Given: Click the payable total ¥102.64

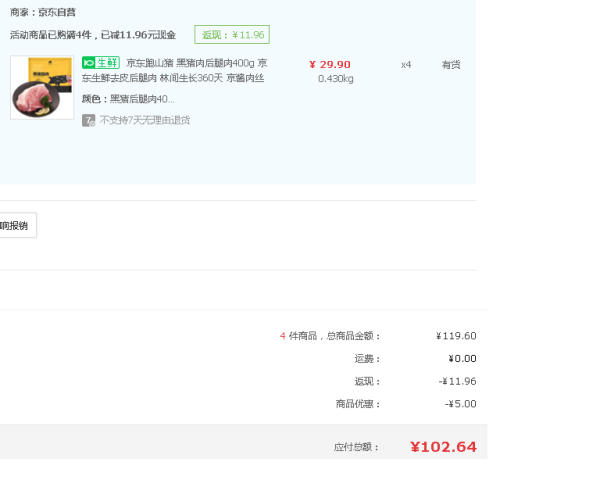Looking at the screenshot, I should [x=443, y=447].
